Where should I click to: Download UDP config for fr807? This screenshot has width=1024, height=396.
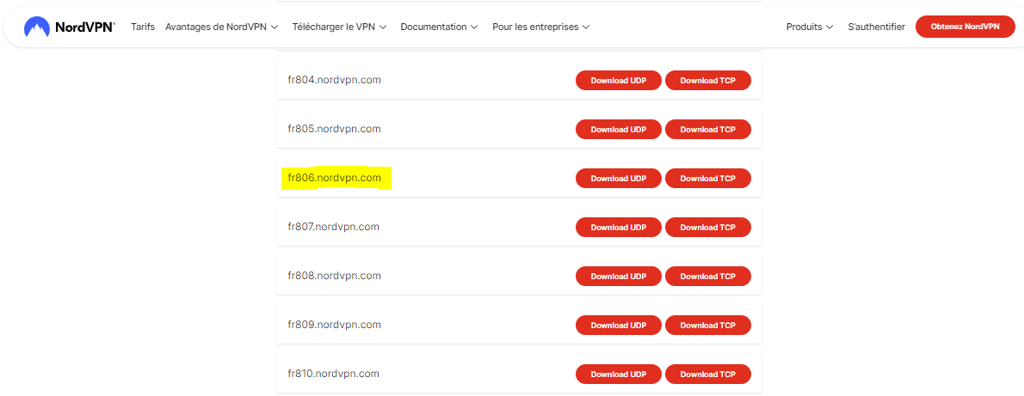(618, 227)
